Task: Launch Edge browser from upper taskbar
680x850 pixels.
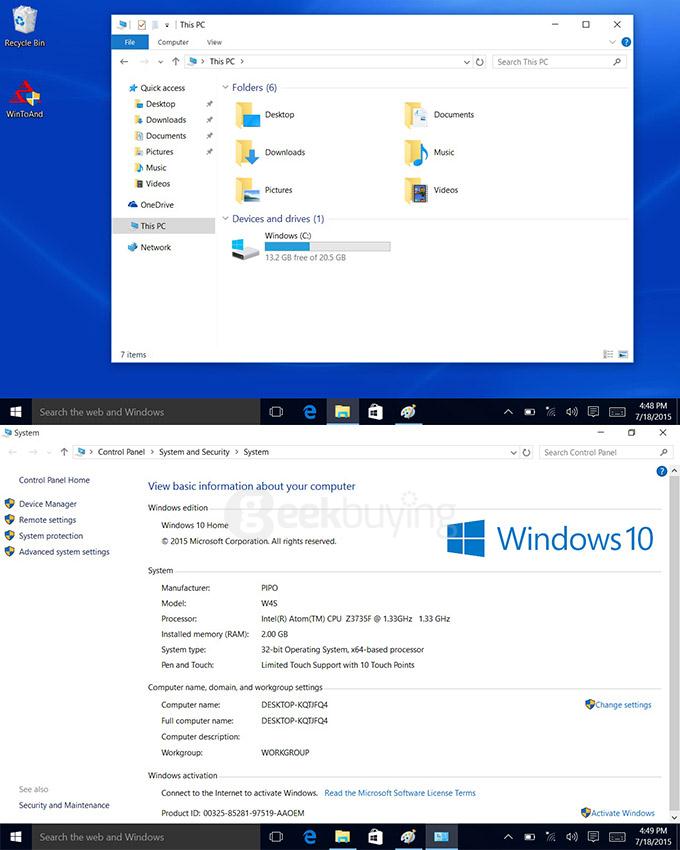Action: [x=310, y=412]
